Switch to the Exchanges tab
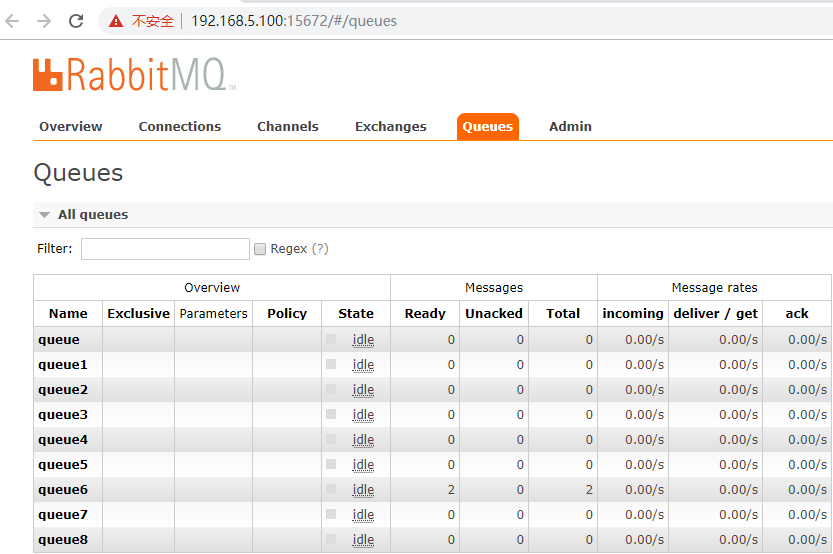833x554 pixels. point(390,126)
